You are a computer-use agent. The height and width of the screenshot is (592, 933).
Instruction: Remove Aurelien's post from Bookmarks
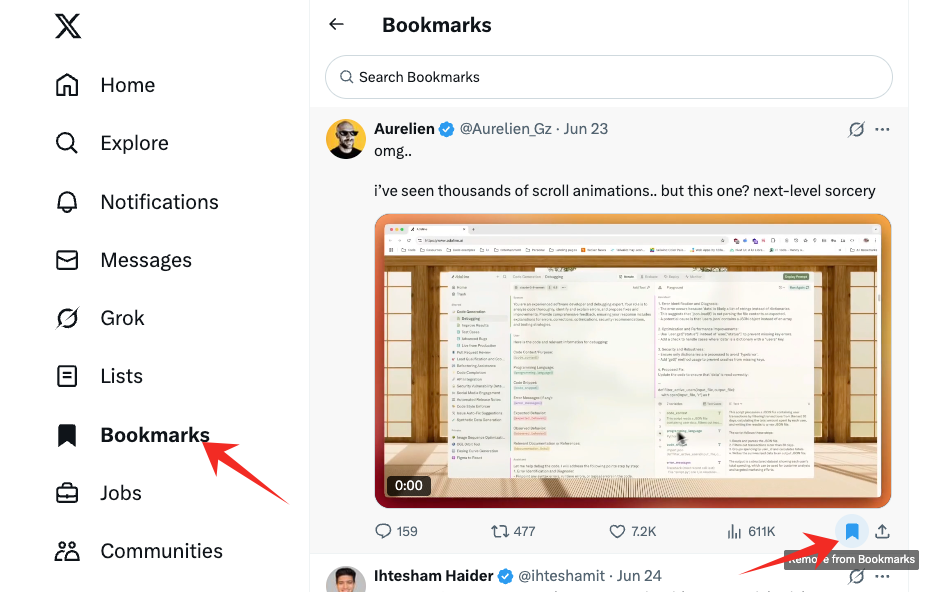click(852, 531)
